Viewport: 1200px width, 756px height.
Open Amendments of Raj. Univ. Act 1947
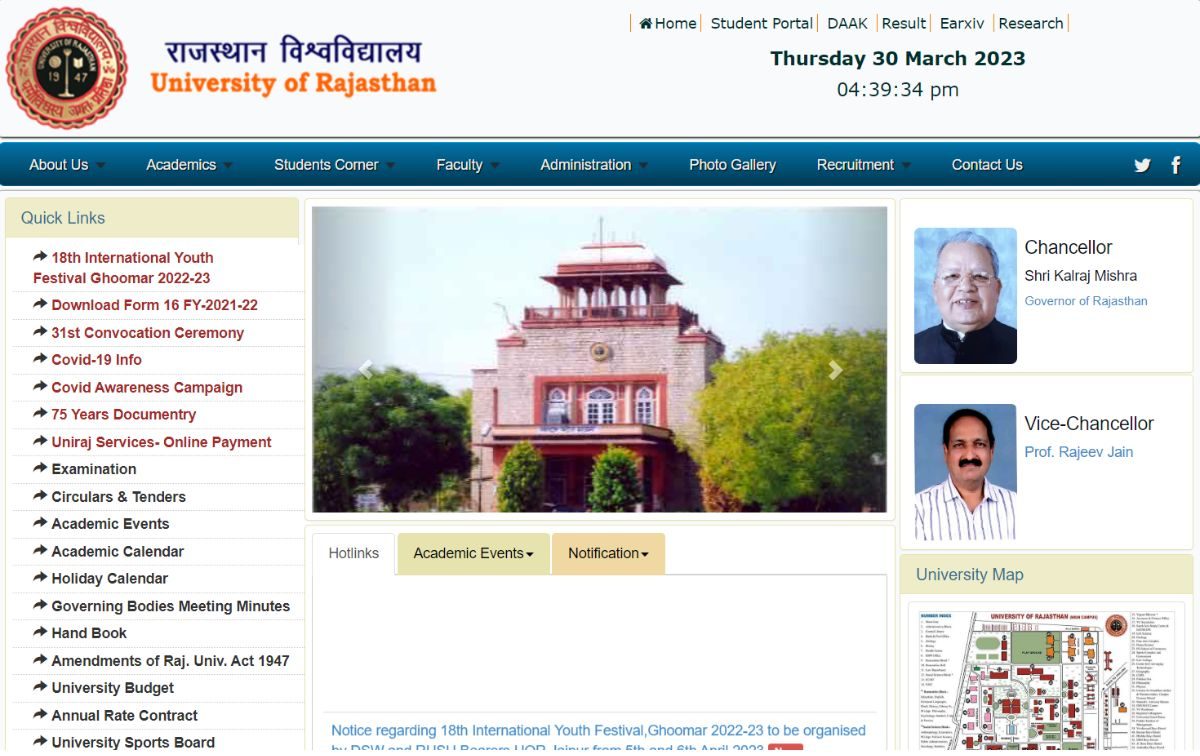(170, 660)
